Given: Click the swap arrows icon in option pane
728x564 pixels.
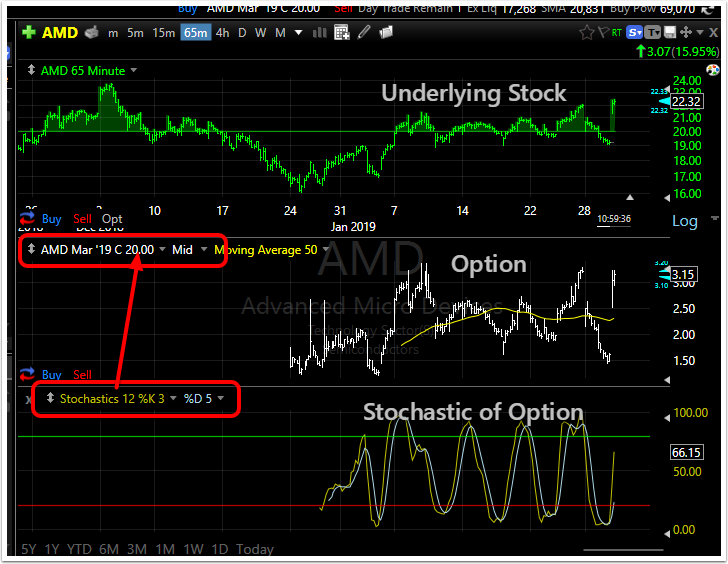Looking at the screenshot, I should click(27, 374).
